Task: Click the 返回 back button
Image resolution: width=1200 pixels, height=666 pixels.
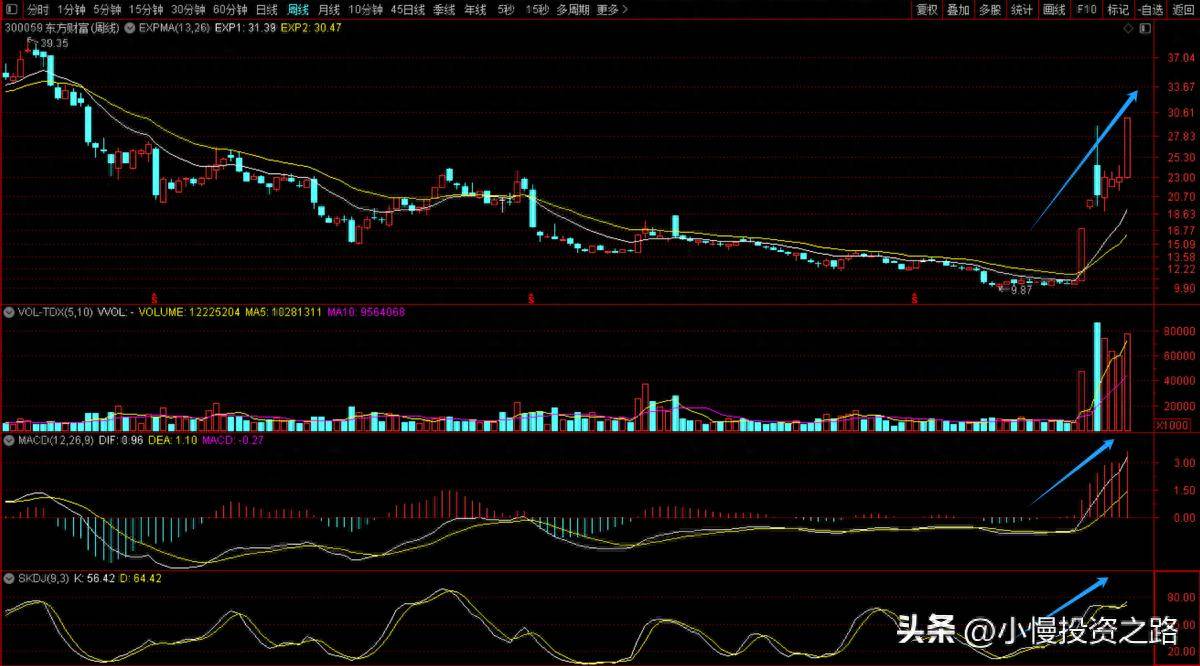Action: click(x=1182, y=9)
